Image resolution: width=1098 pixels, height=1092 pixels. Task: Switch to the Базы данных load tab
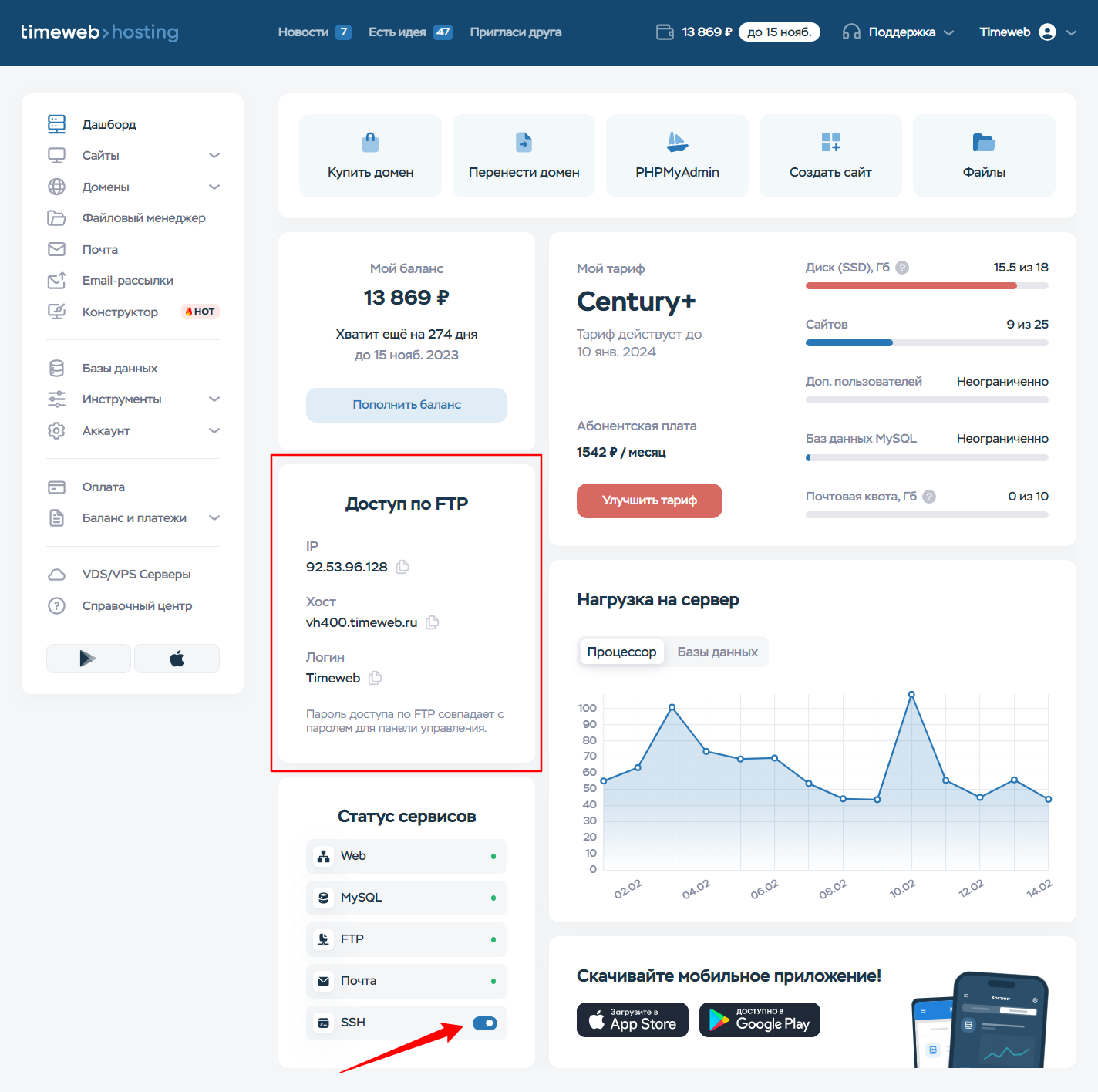[717, 652]
